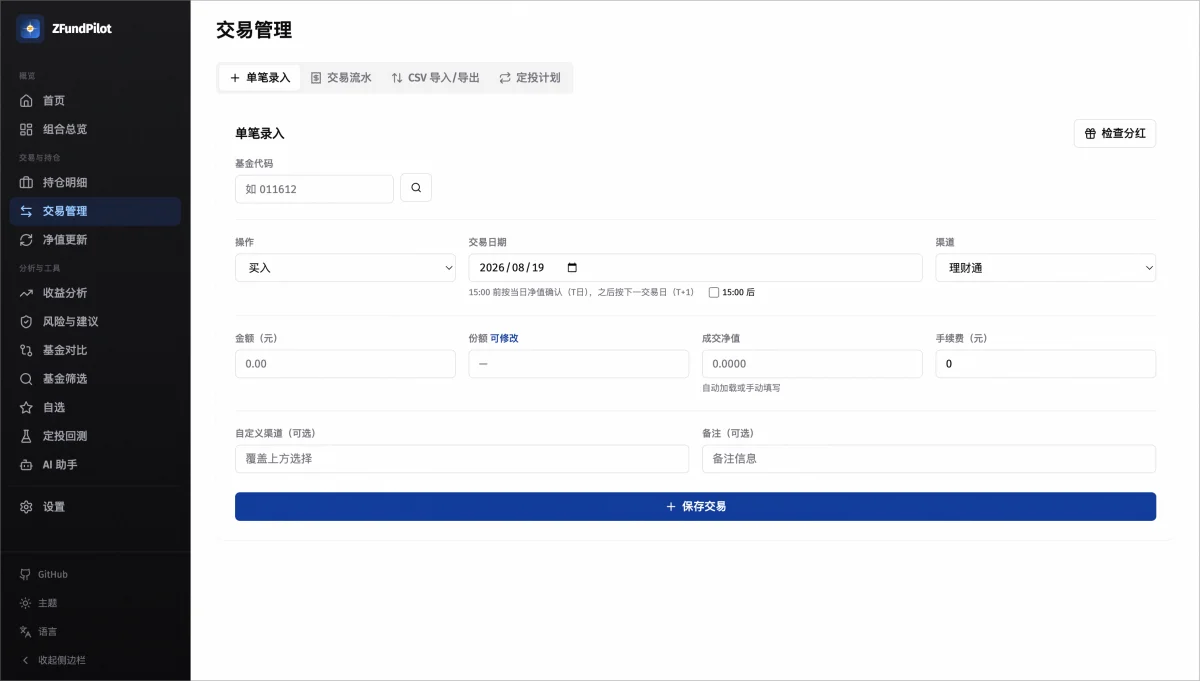Click the 检查分红 button
Image resolution: width=1200 pixels, height=681 pixels.
(1115, 133)
